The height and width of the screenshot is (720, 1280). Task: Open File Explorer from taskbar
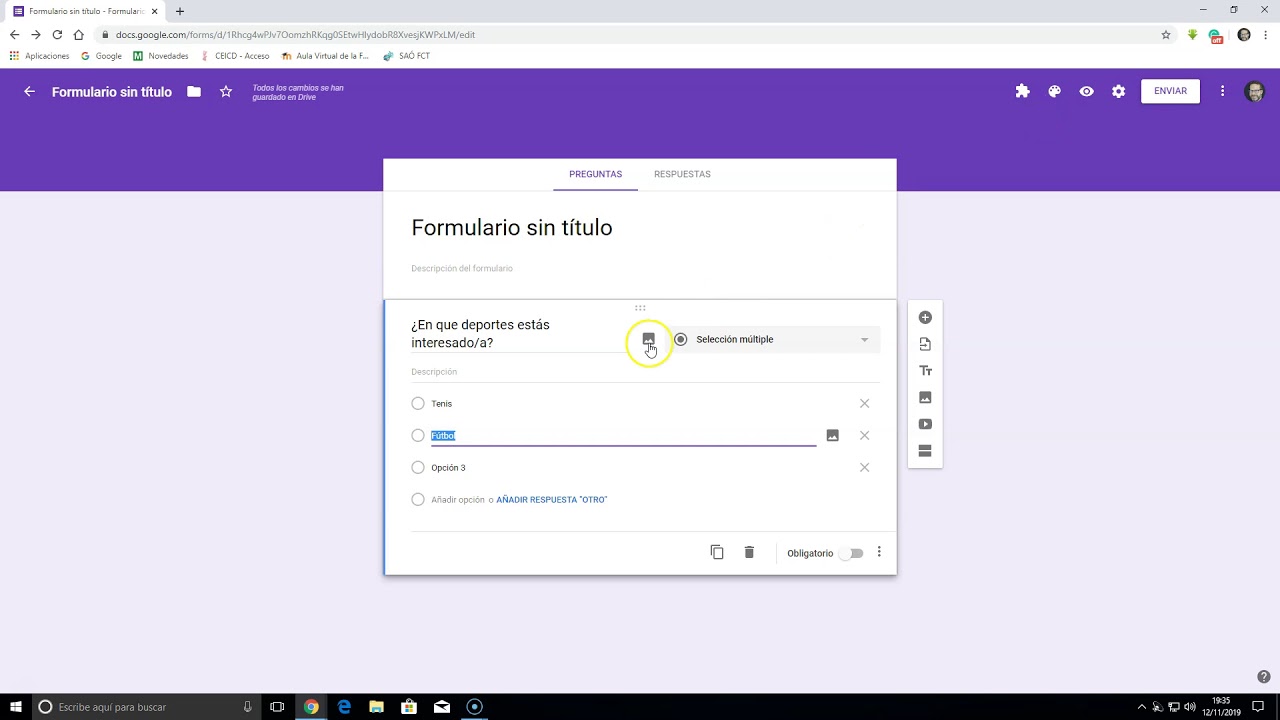(377, 707)
